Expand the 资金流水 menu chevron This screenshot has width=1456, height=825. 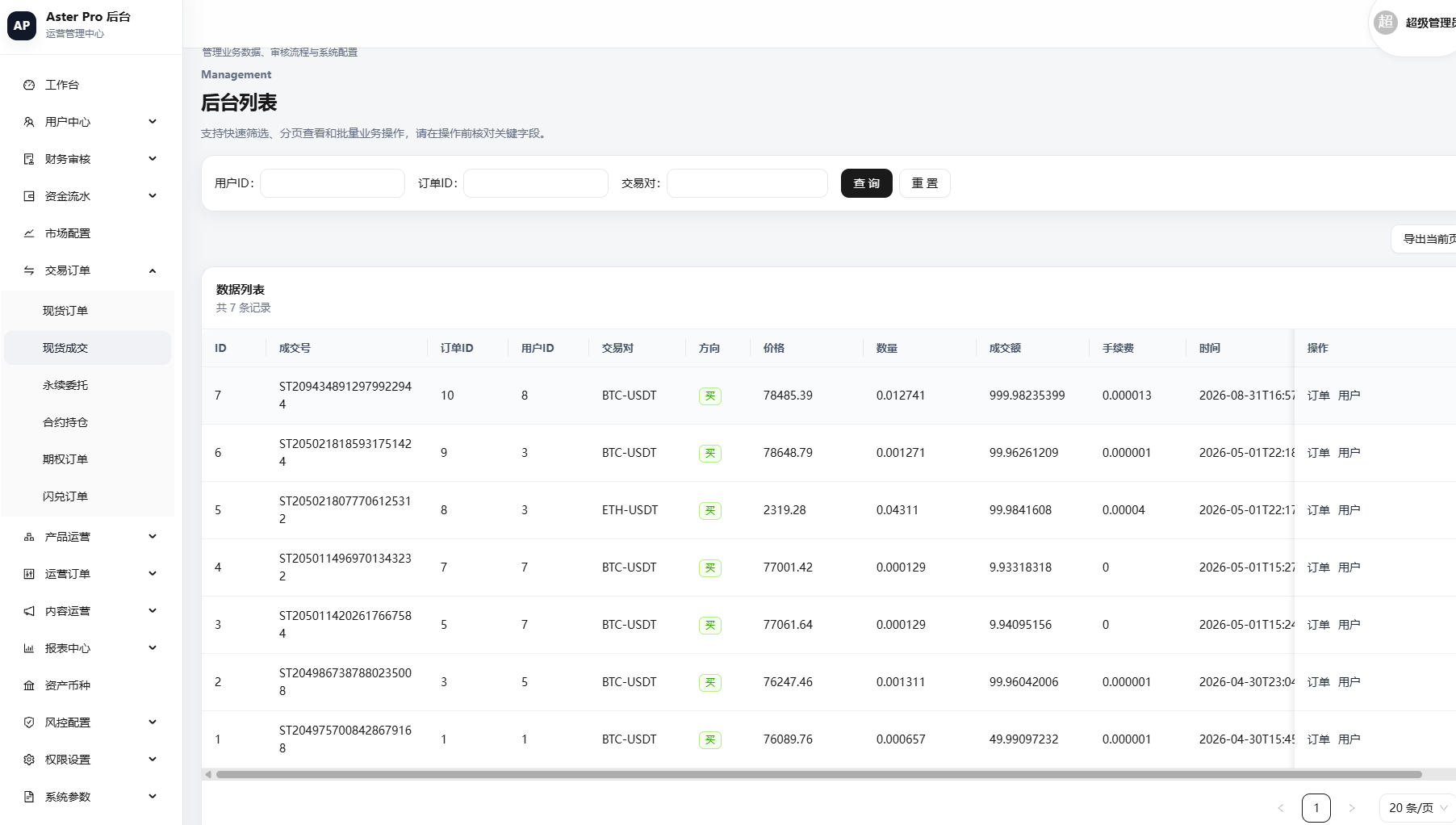point(153,196)
